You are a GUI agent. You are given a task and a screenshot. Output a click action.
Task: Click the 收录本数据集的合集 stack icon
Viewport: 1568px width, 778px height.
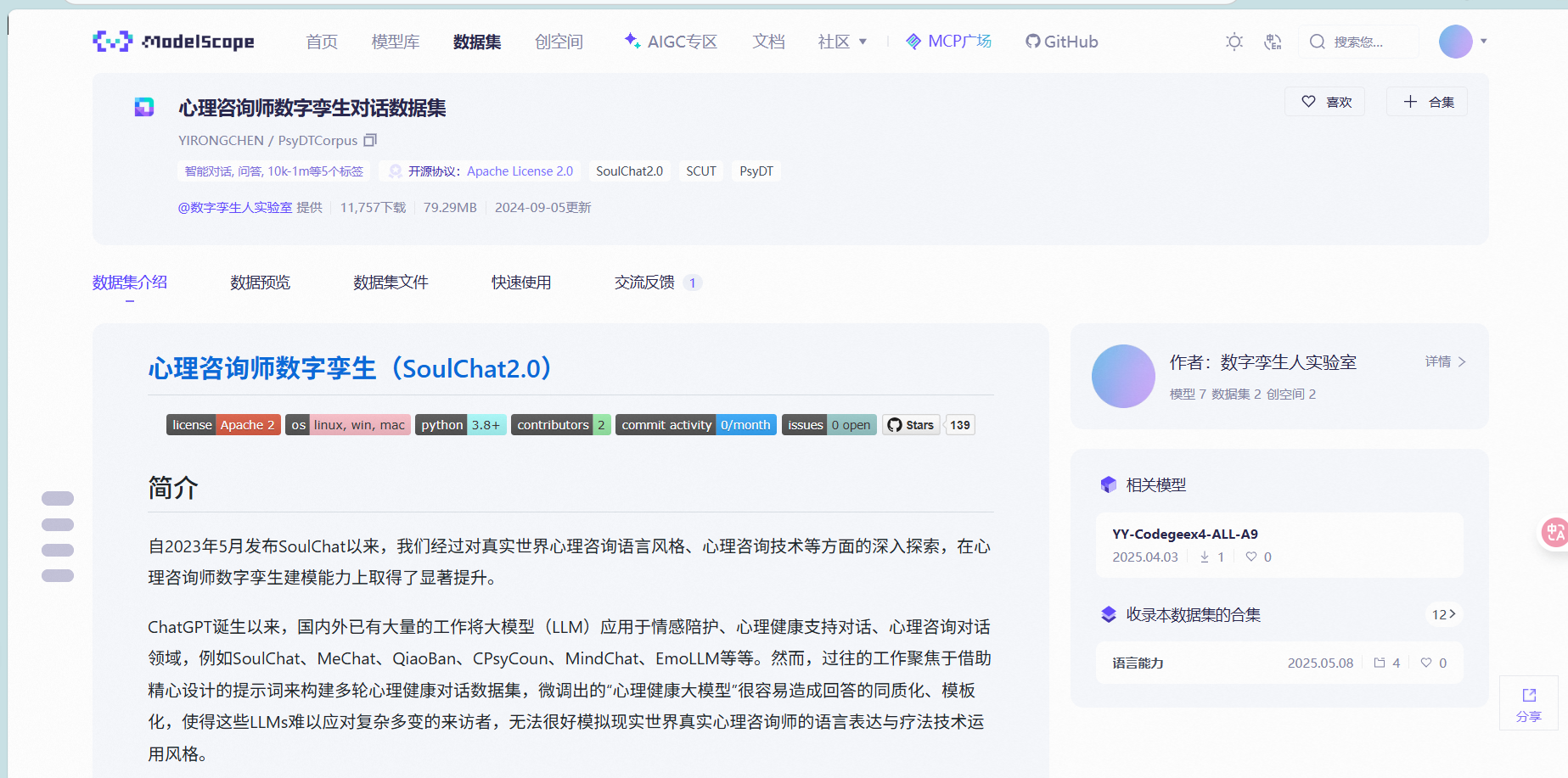pyautogui.click(x=1108, y=614)
